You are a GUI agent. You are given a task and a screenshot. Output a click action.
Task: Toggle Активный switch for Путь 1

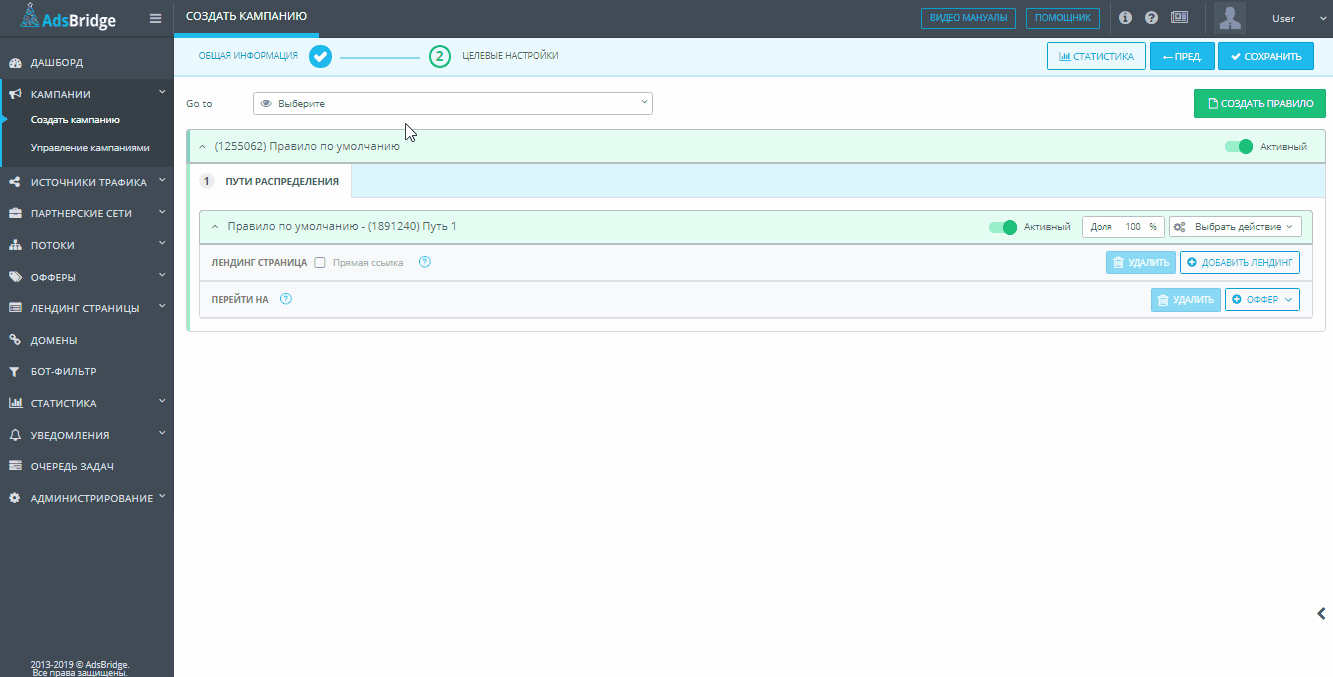(x=1003, y=227)
